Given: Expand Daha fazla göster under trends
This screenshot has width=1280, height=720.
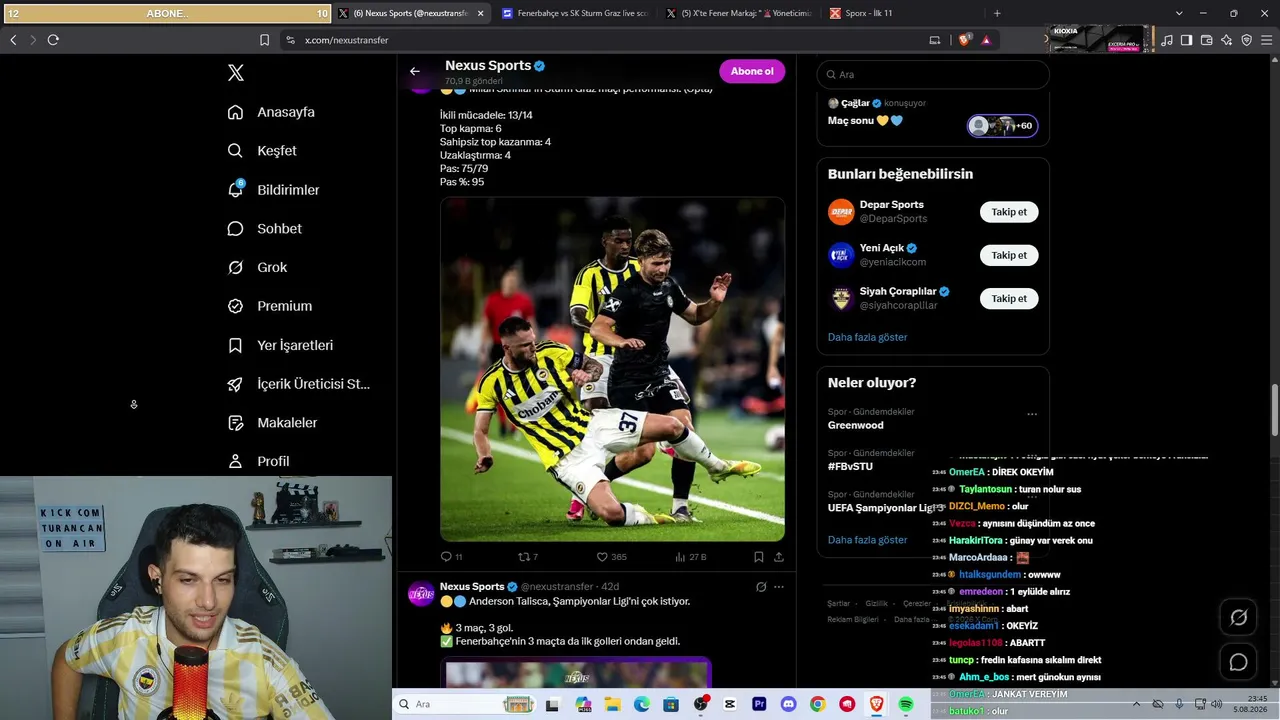Looking at the screenshot, I should tap(867, 540).
